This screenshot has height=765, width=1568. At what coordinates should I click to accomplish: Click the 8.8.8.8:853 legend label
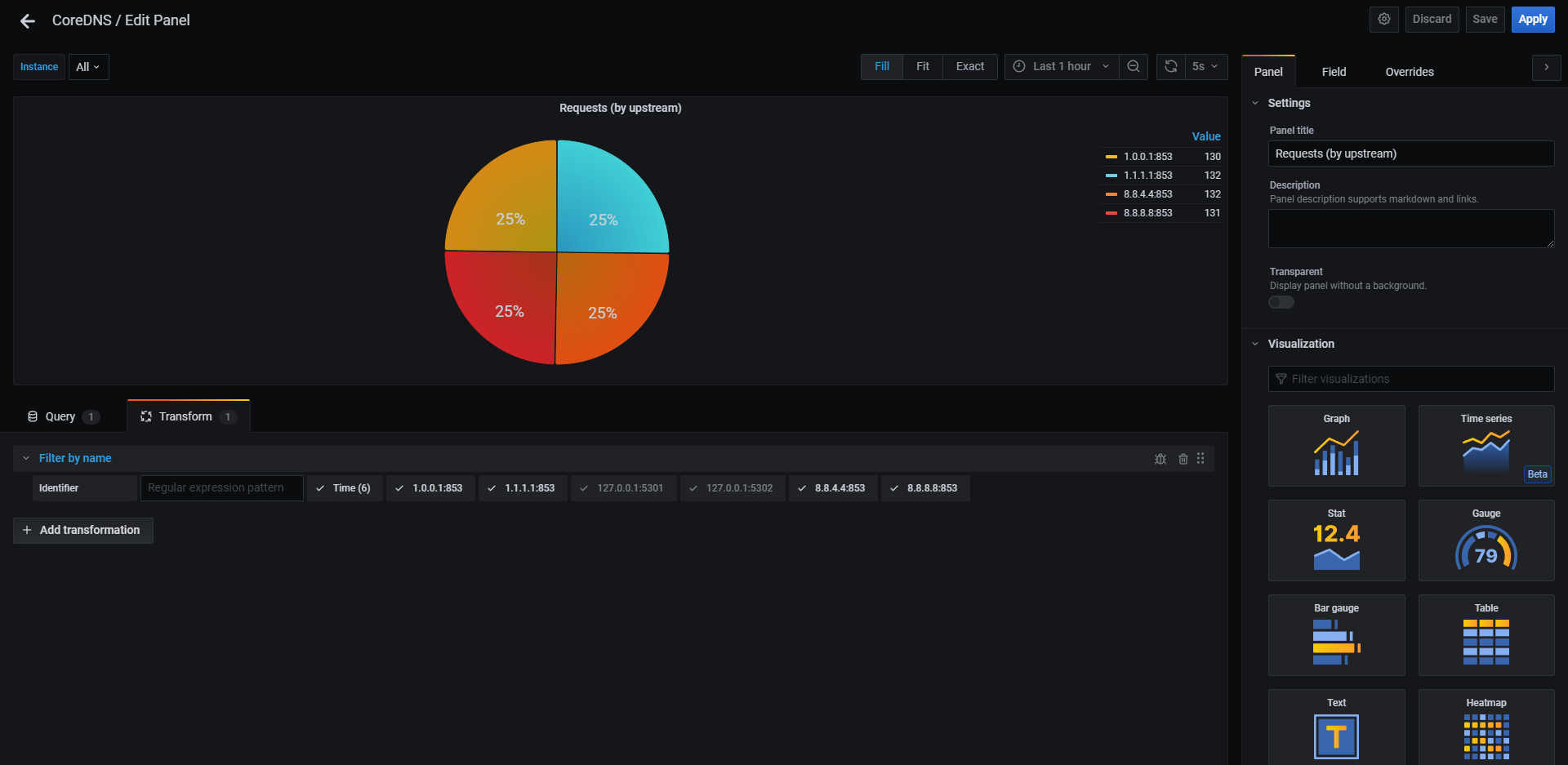(1147, 213)
